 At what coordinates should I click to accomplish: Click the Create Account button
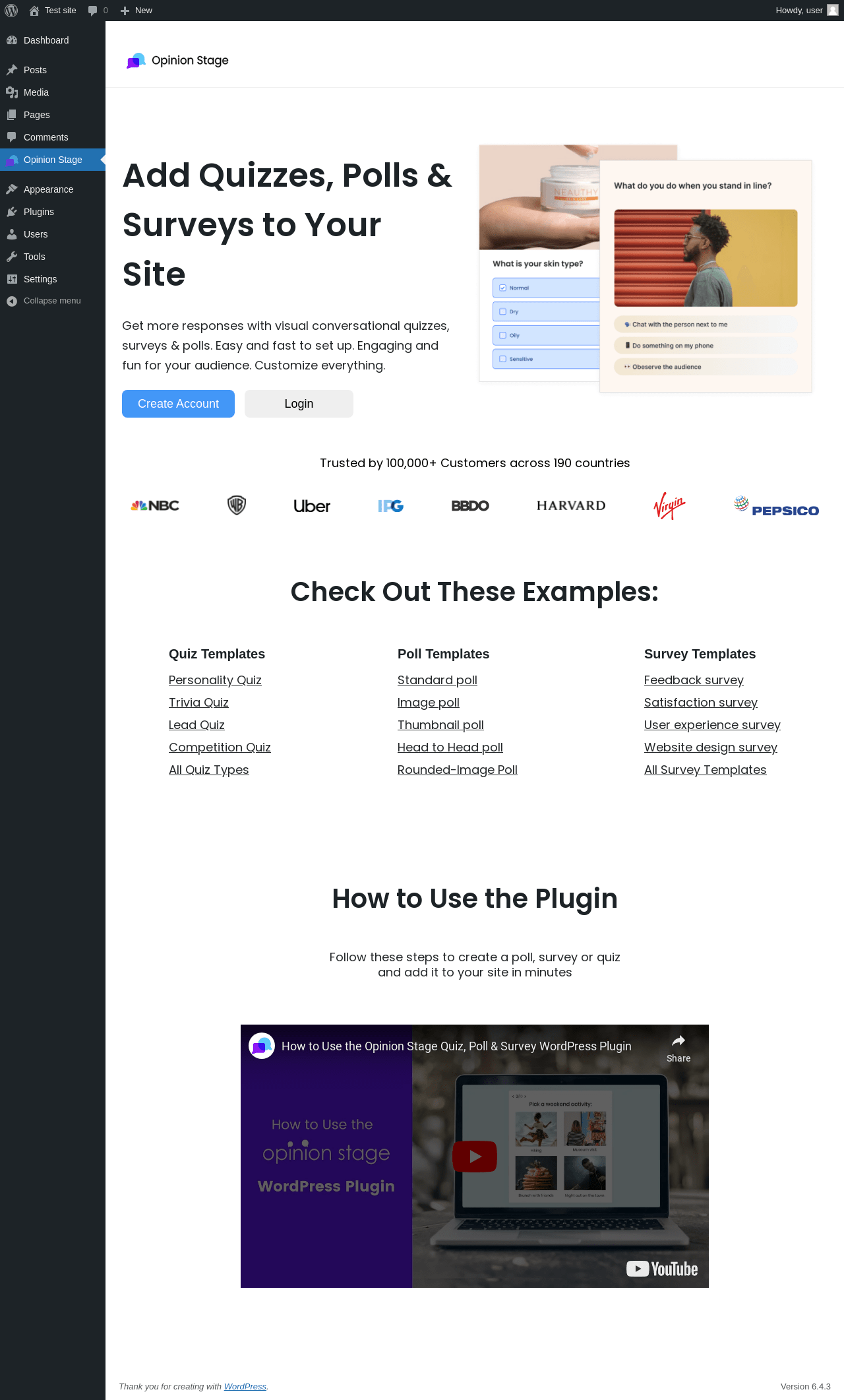(178, 404)
